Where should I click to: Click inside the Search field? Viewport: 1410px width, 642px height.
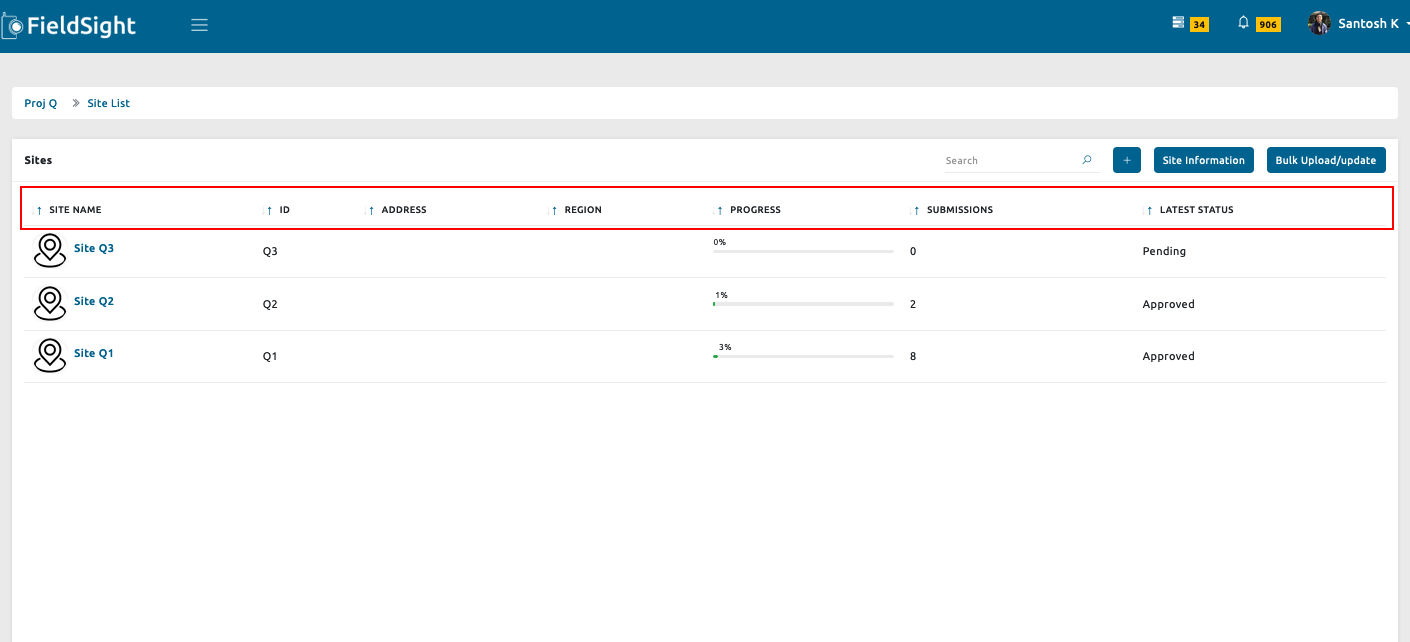pyautogui.click(x=1000, y=160)
